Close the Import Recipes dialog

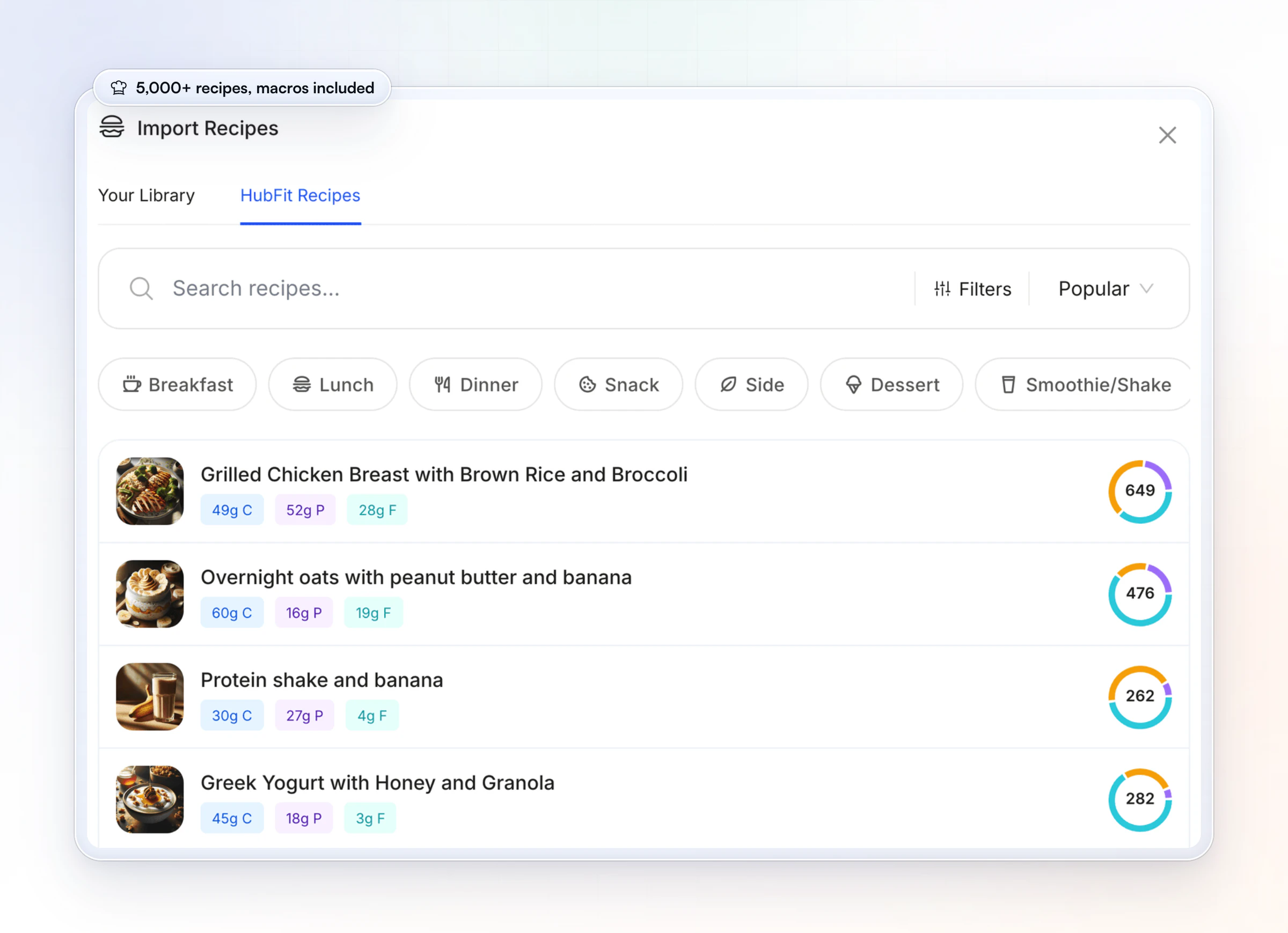point(1167,135)
